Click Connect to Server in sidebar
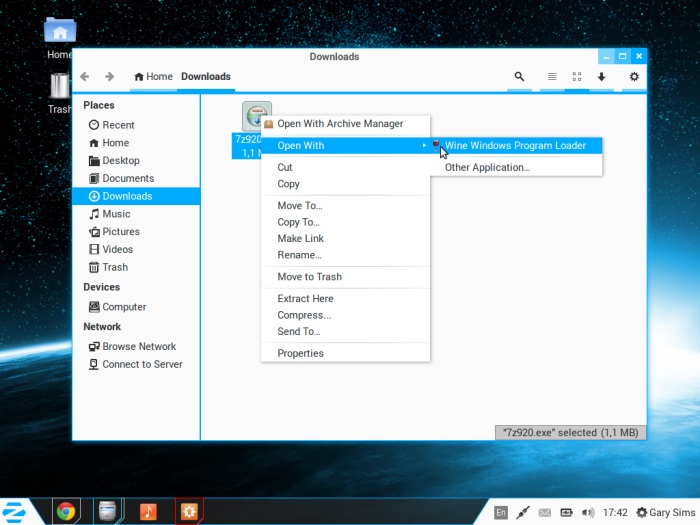This screenshot has height=525, width=700. pos(142,364)
